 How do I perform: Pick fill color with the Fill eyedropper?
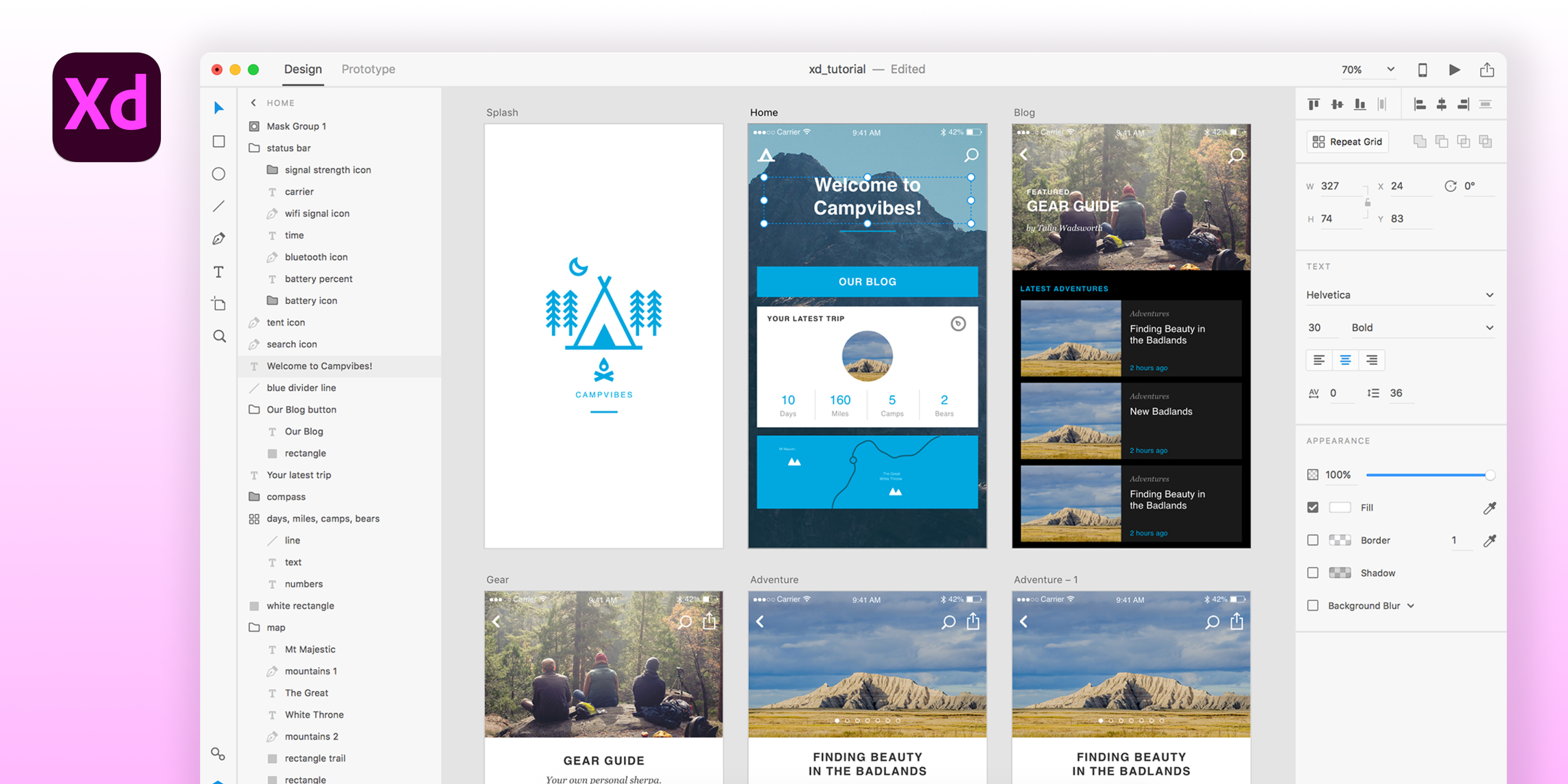1490,508
